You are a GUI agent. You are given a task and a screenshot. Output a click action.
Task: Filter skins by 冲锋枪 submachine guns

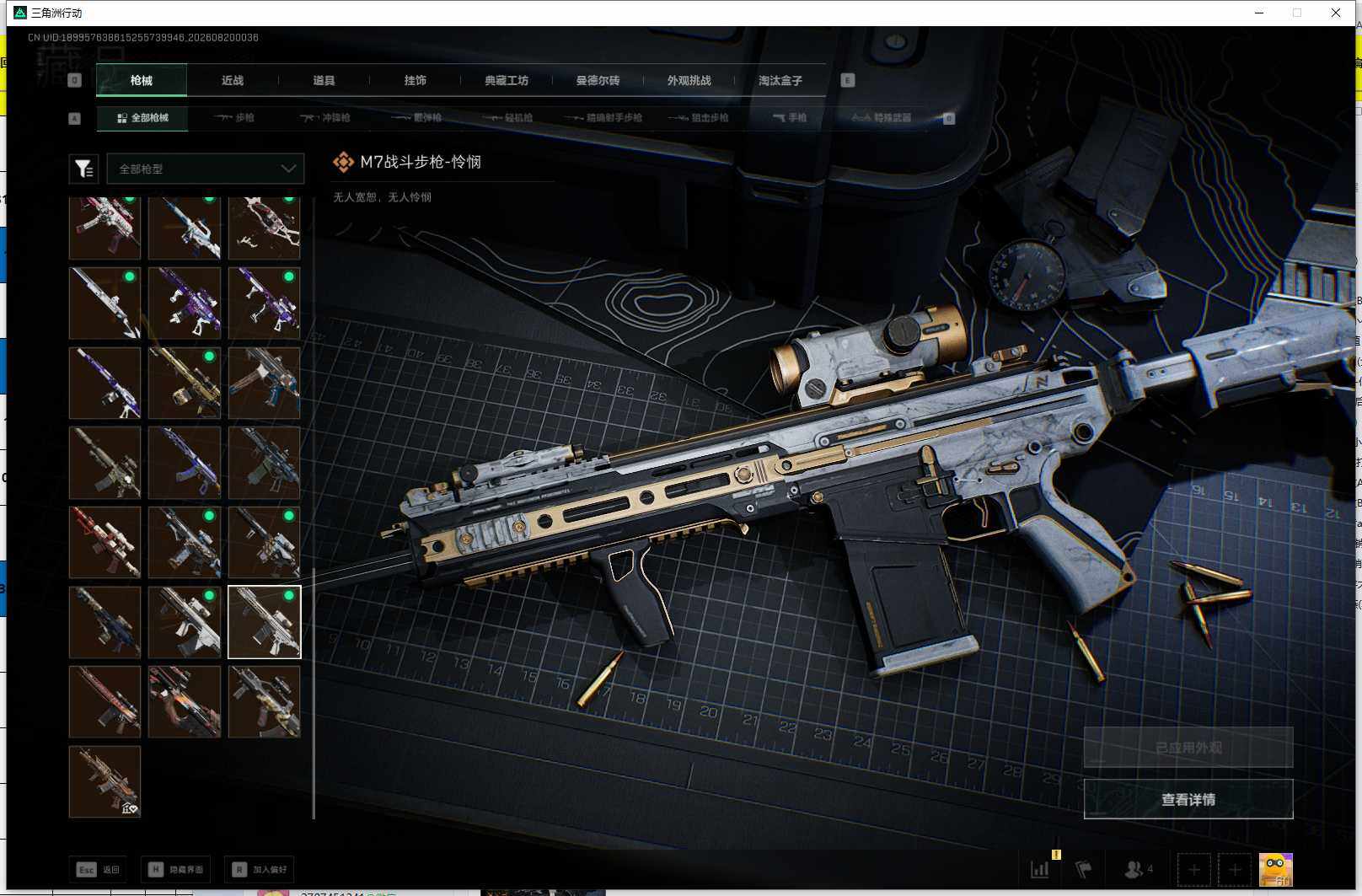click(x=325, y=118)
